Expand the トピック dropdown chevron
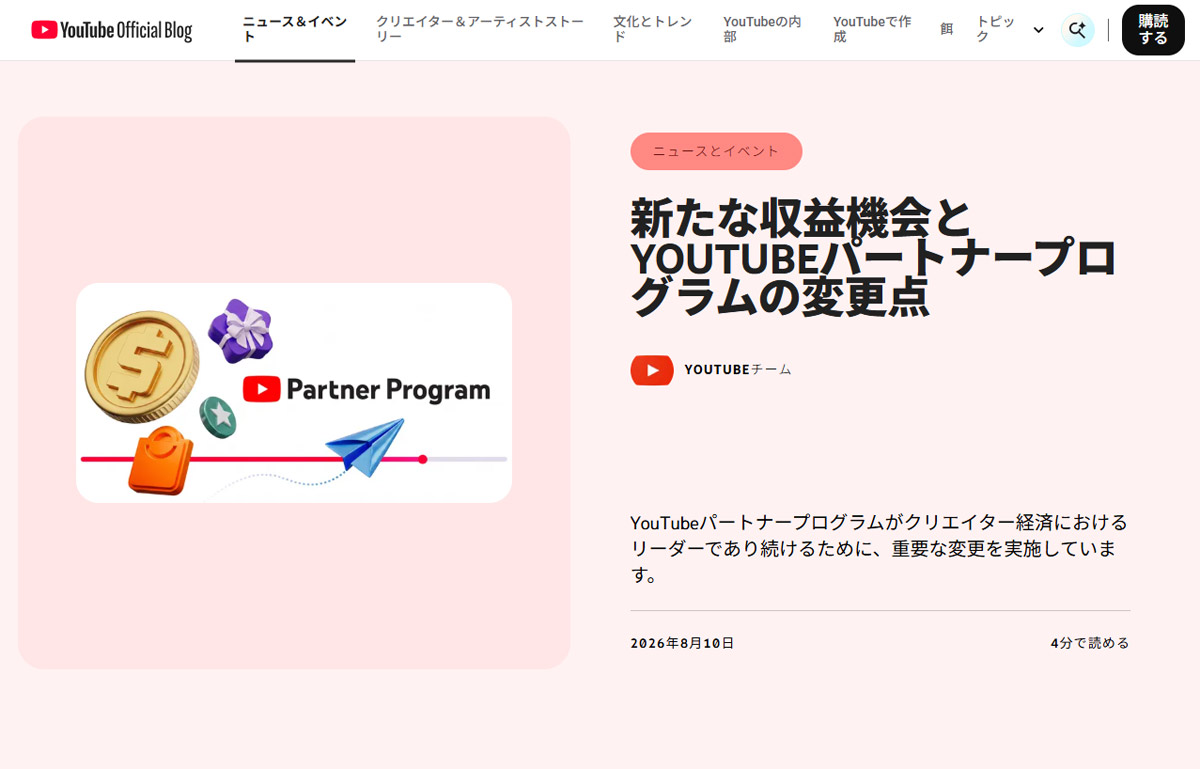1200x769 pixels. pos(1038,30)
